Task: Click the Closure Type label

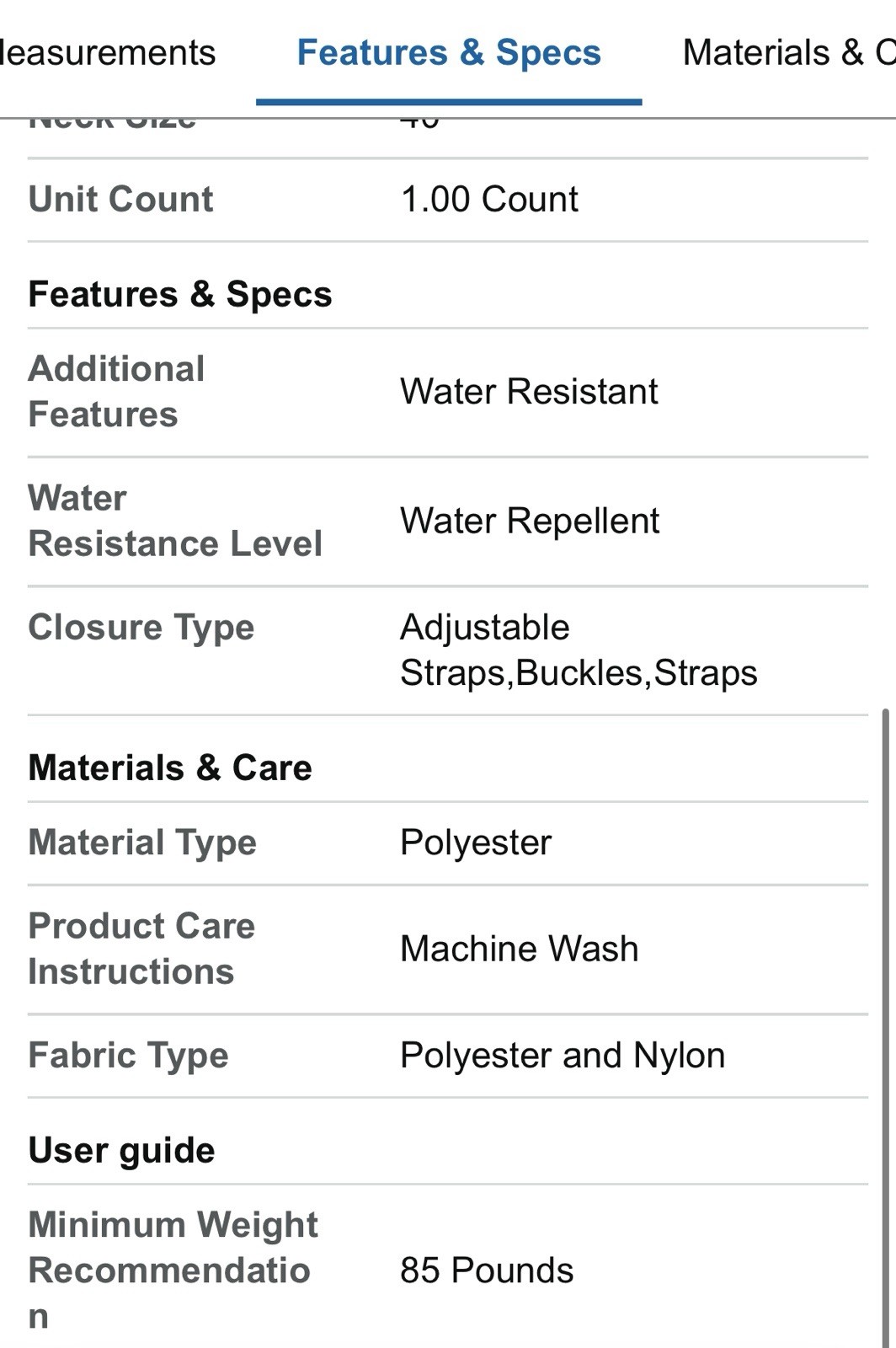Action: 141,628
